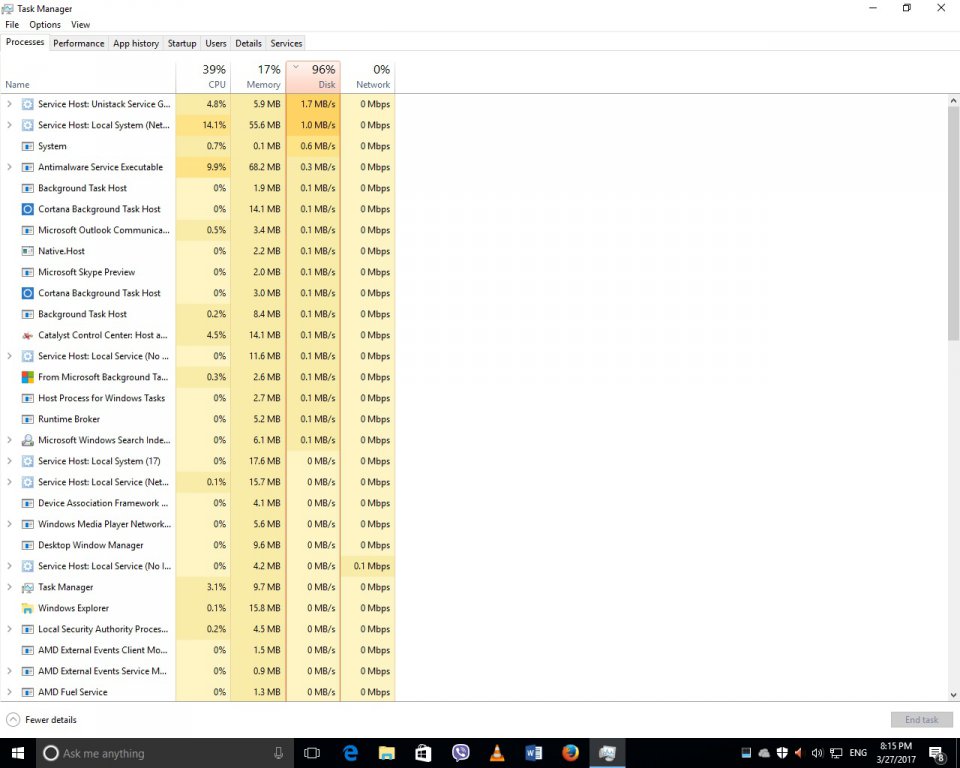Click the Cortana Background Task Host icon
Image resolution: width=960 pixels, height=768 pixels.
pyautogui.click(x=28, y=209)
